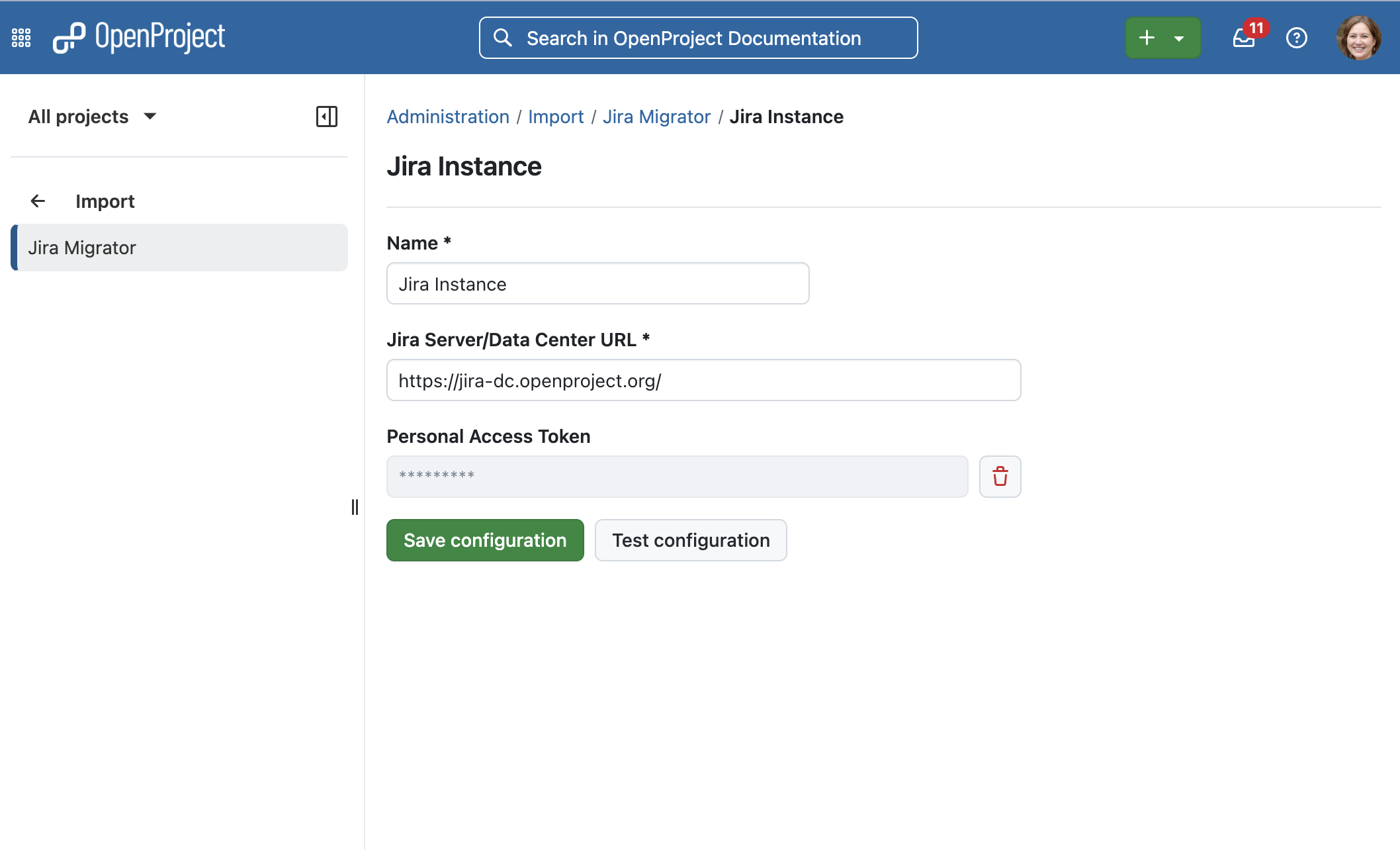This screenshot has height=850, width=1400.
Task: Open the modules grid menu
Action: coord(21,38)
